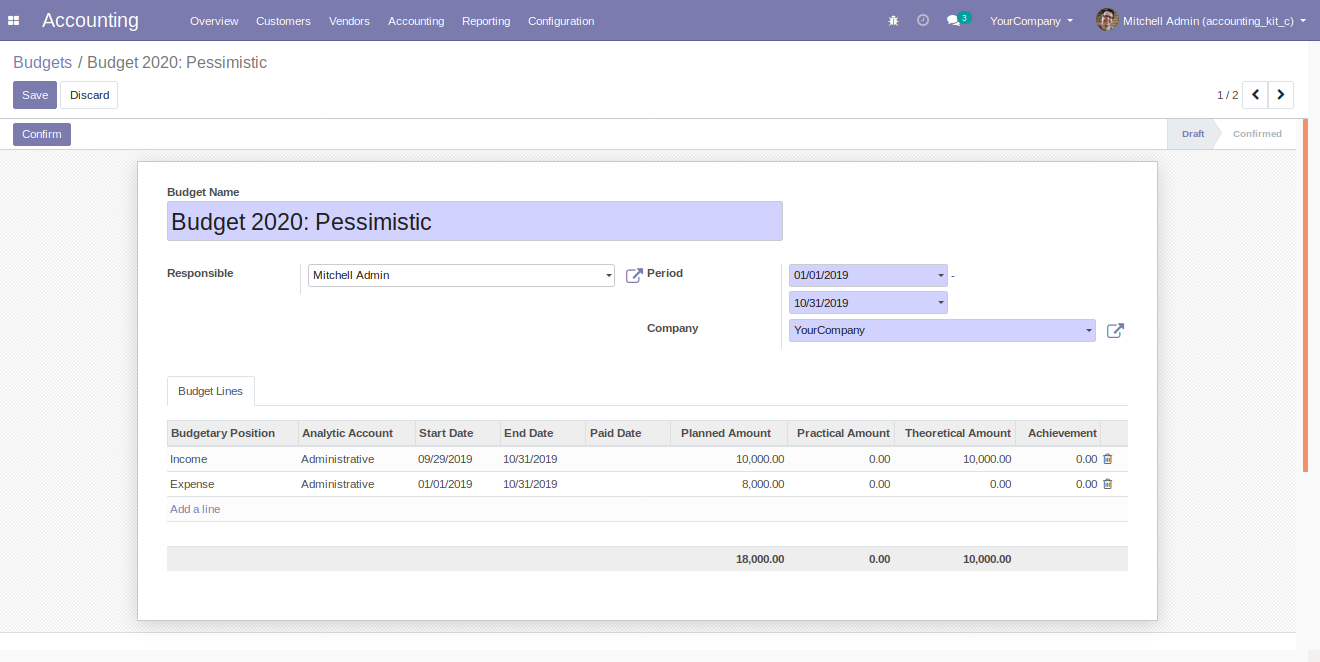Open the Company selection dropdown

click(1089, 331)
